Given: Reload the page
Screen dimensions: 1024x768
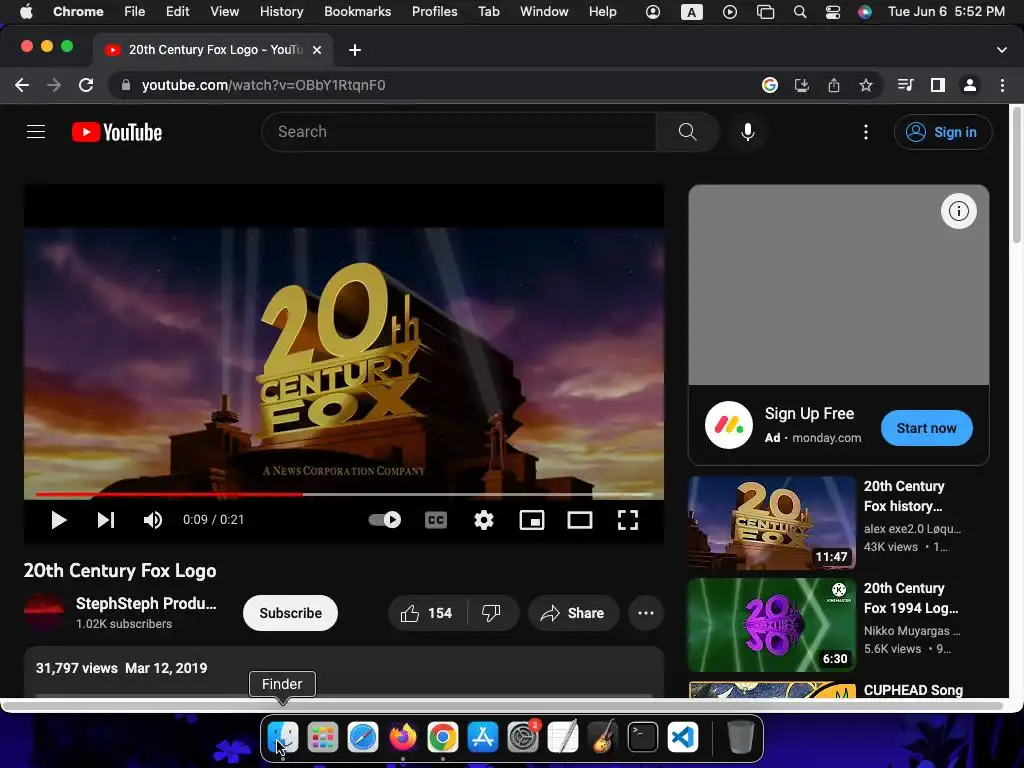Looking at the screenshot, I should (86, 85).
